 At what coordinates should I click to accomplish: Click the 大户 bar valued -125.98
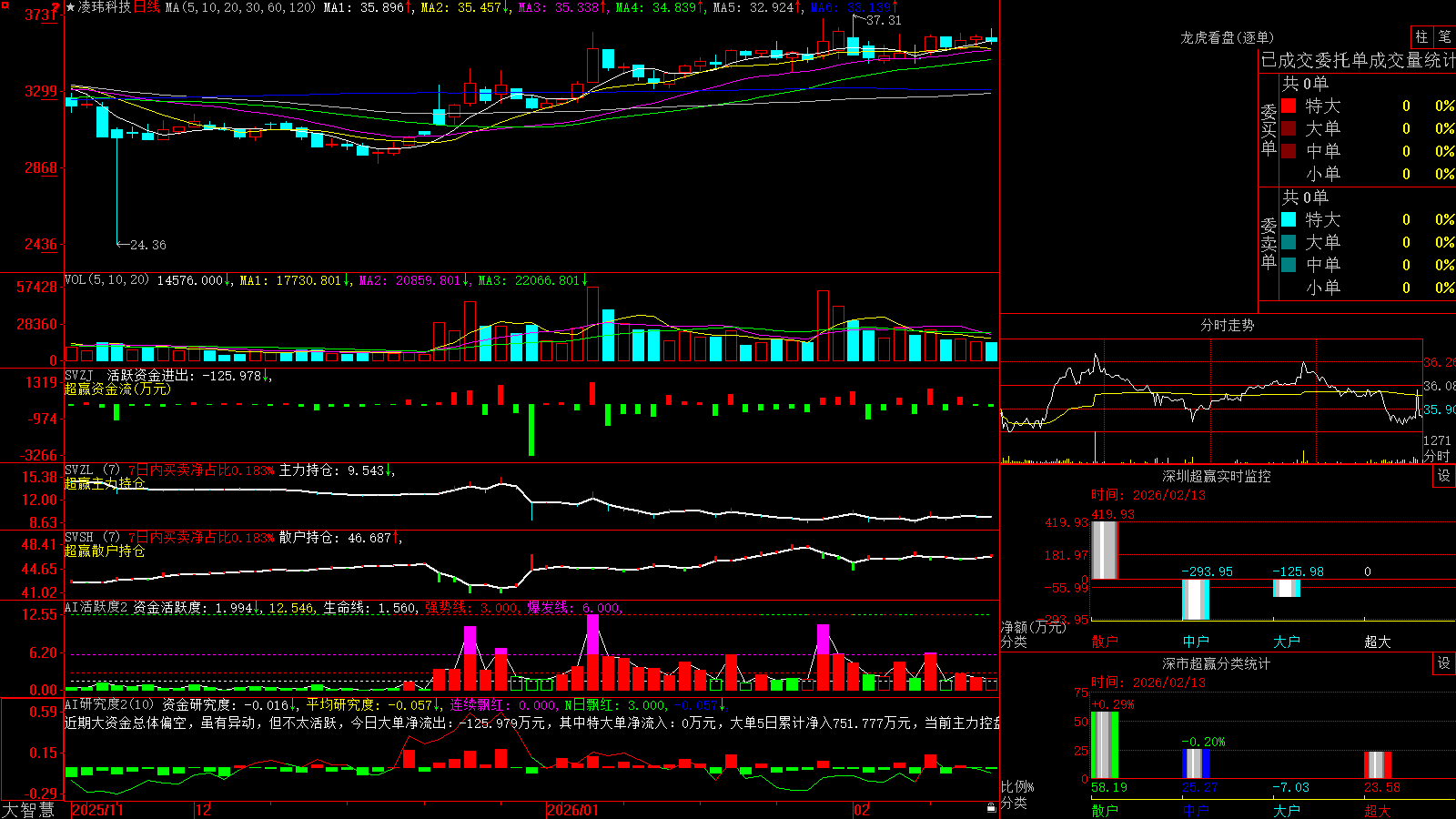pyautogui.click(x=1287, y=589)
